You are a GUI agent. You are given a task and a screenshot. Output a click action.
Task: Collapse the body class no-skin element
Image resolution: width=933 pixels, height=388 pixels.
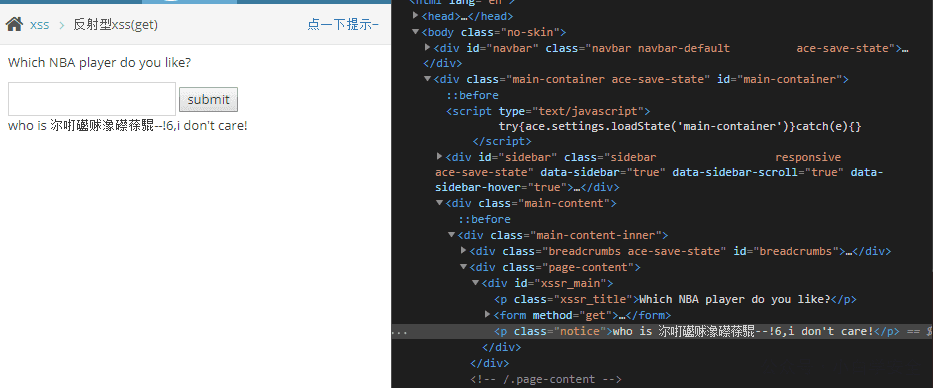(416, 32)
